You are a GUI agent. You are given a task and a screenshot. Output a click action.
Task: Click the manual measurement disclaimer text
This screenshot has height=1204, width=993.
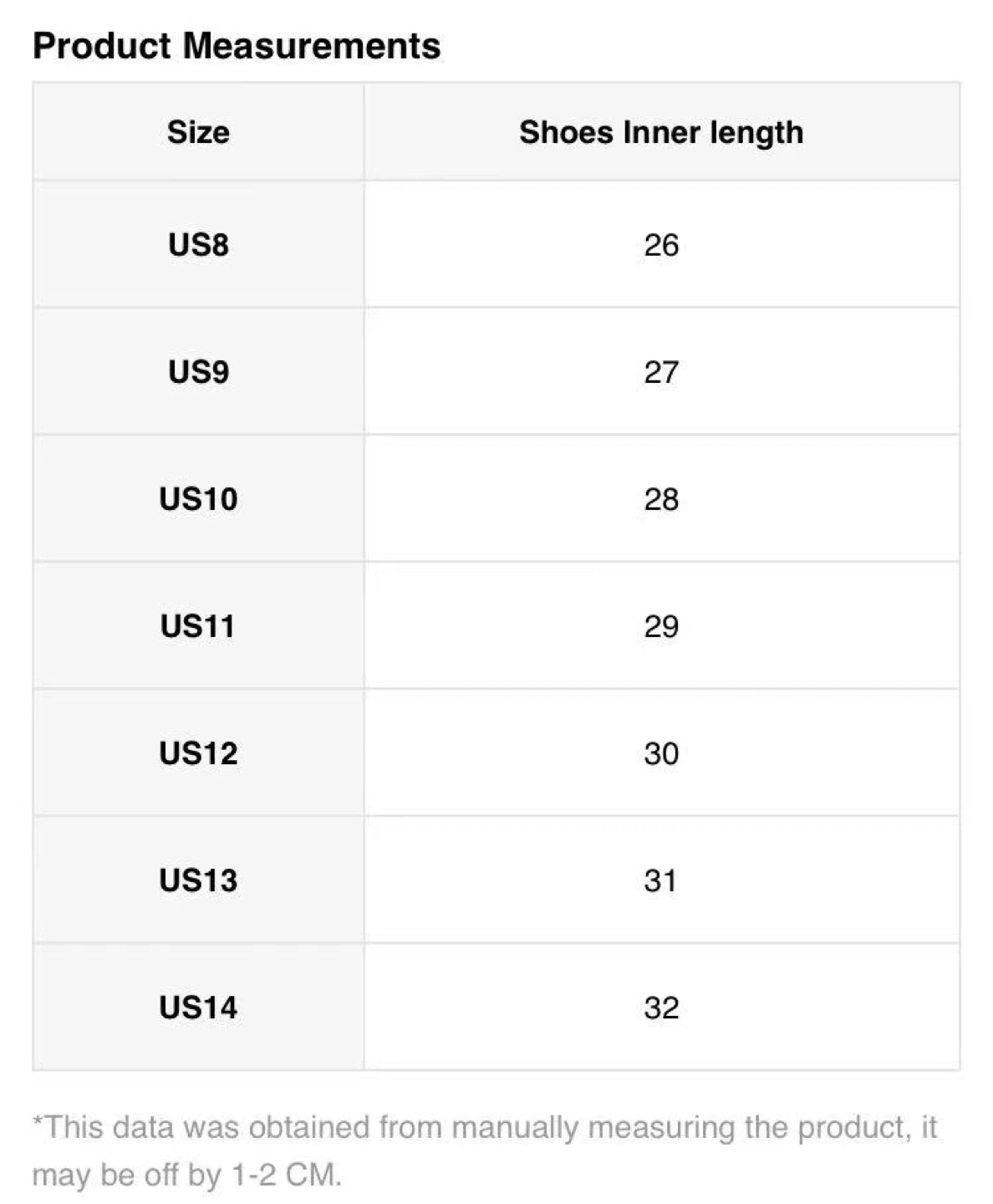pos(485,1128)
